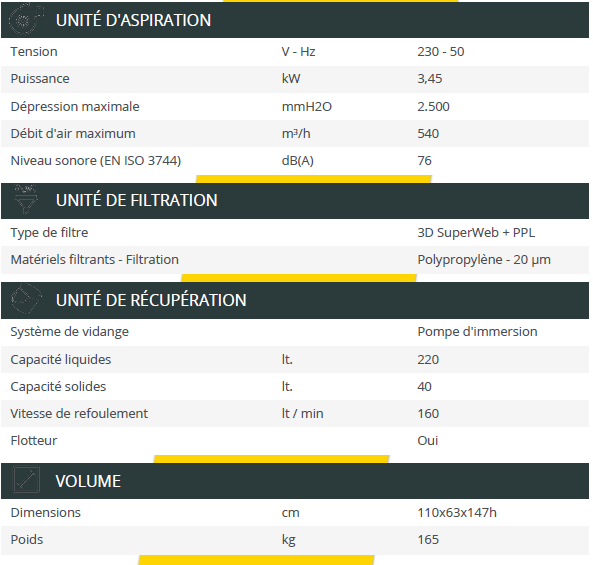
Task: Select the Capacité liquides row label
Action: [61, 360]
